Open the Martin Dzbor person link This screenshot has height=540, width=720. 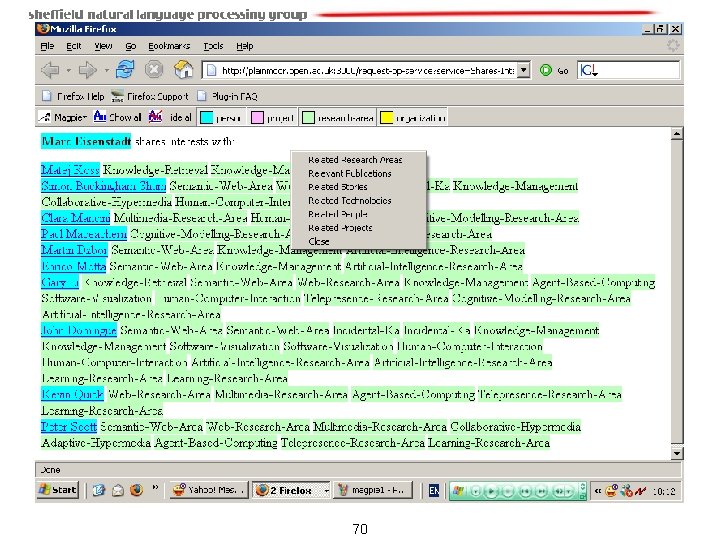[74, 250]
